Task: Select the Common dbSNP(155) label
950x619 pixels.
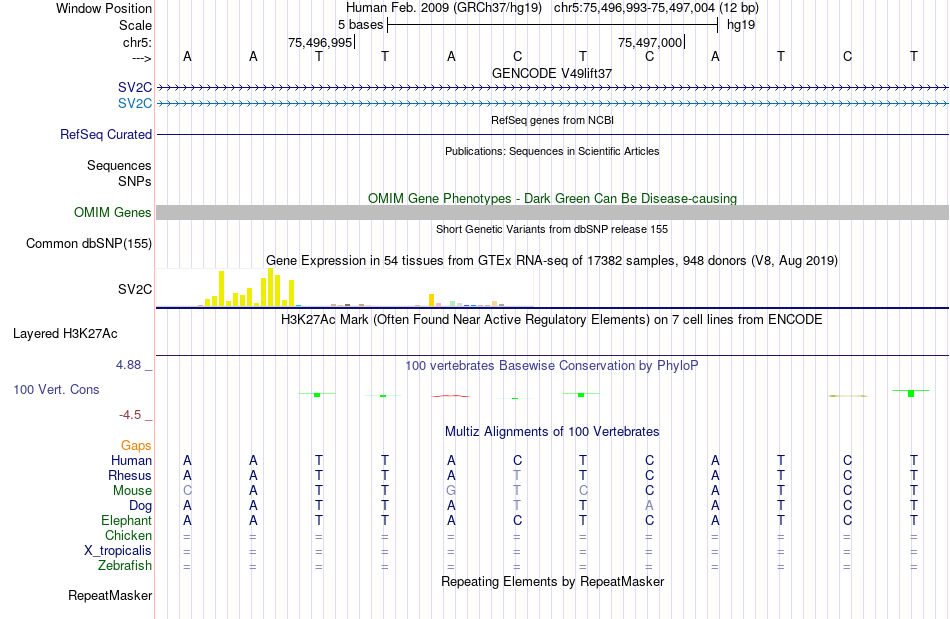Action: click(89, 243)
